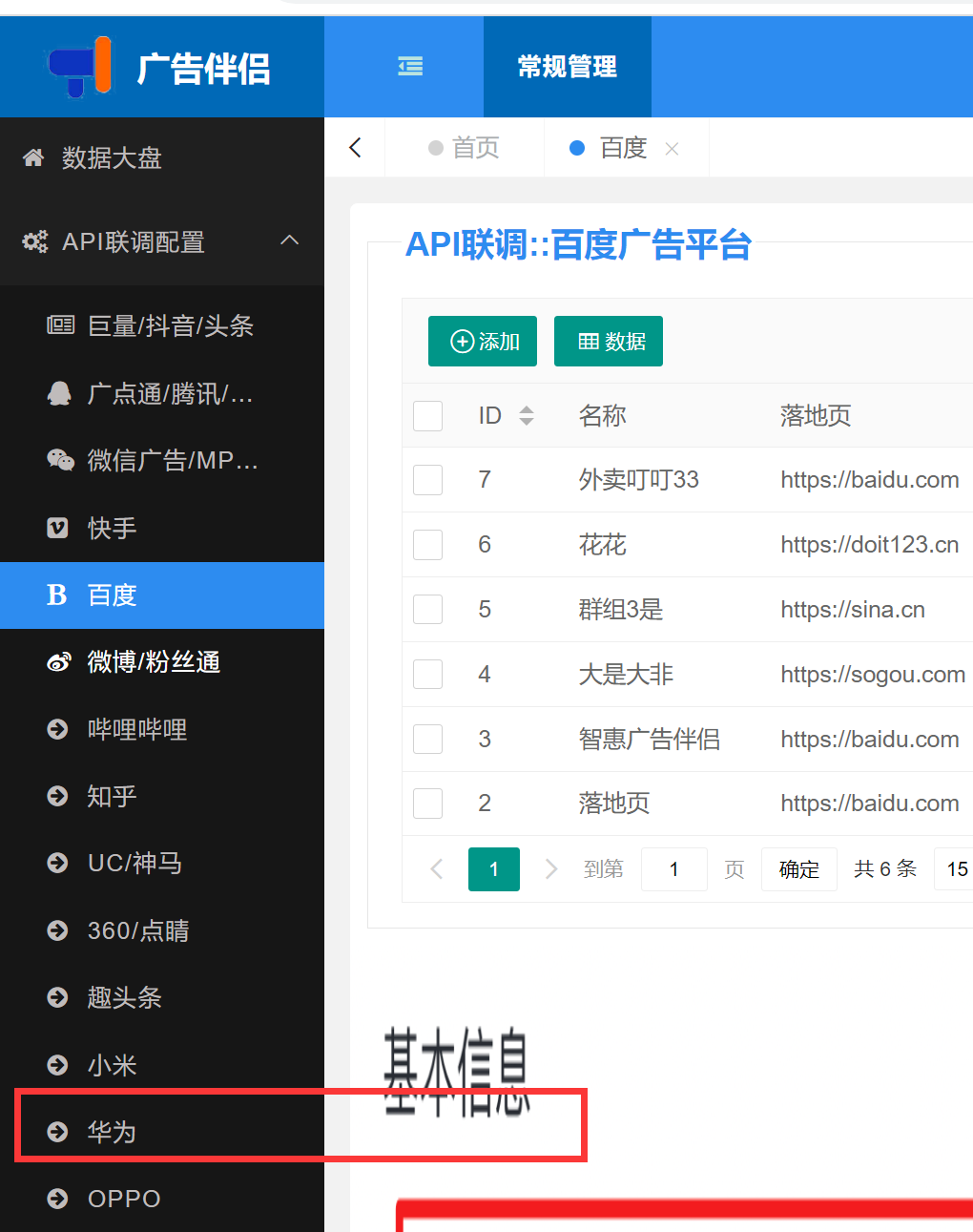This screenshot has width=973, height=1232.
Task: Toggle the sidebar collapse menu icon
Action: tap(410, 66)
